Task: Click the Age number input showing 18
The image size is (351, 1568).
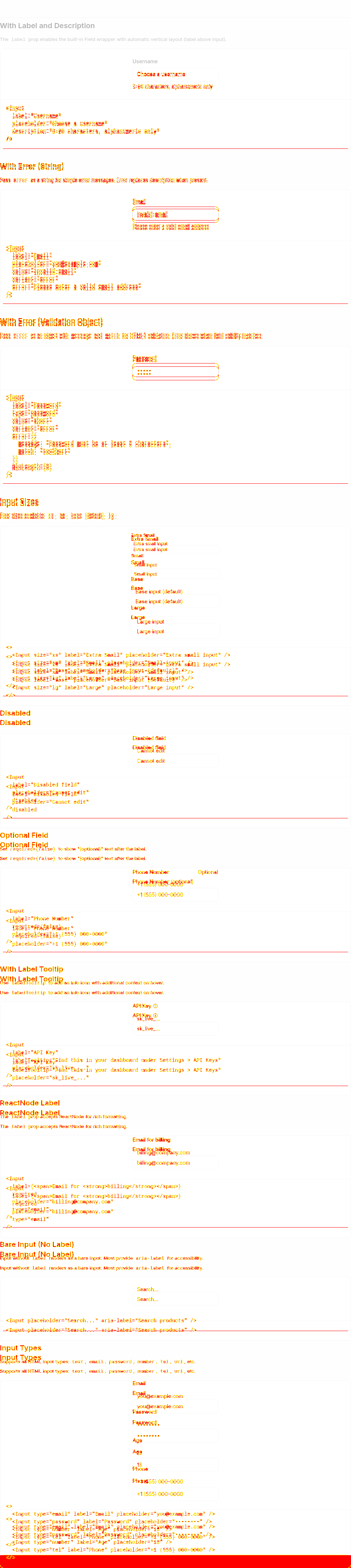Action: (175, 1465)
